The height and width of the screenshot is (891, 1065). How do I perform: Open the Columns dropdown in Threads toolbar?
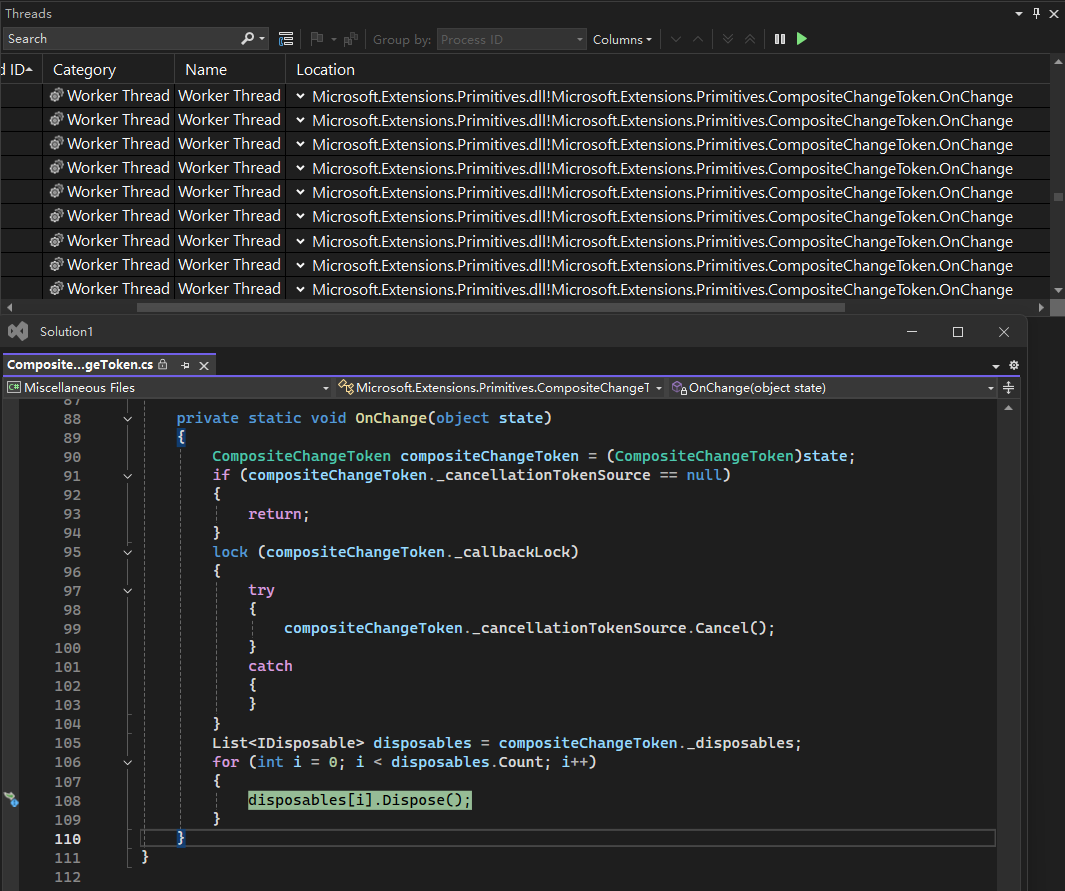click(622, 40)
